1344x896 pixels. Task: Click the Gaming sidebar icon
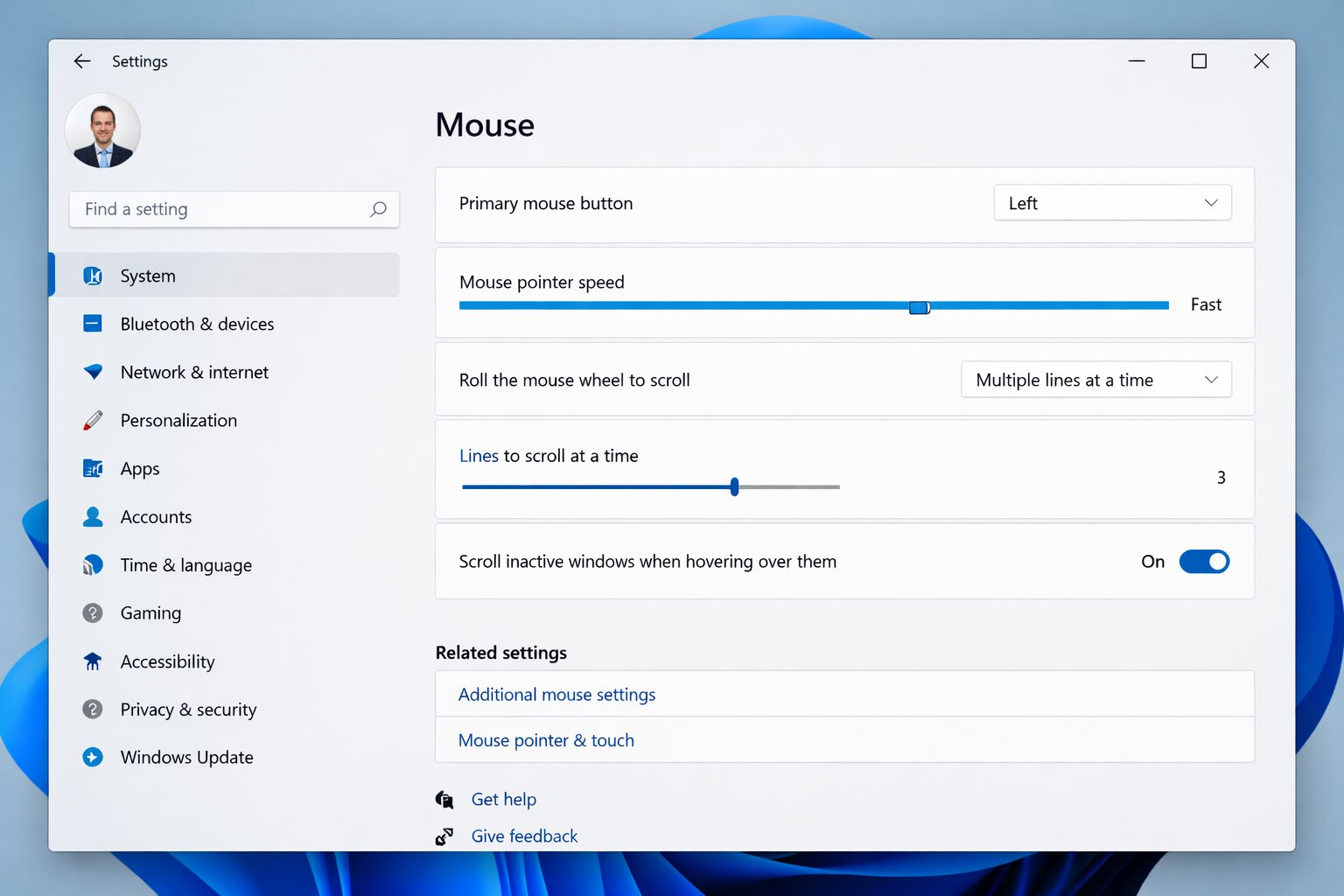coord(93,612)
